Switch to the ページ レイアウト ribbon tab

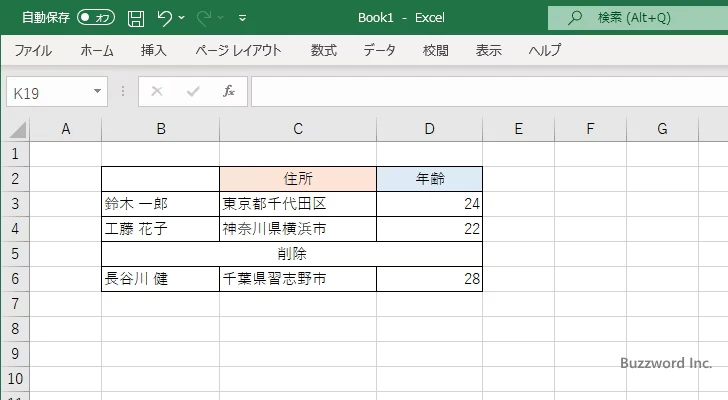point(238,50)
